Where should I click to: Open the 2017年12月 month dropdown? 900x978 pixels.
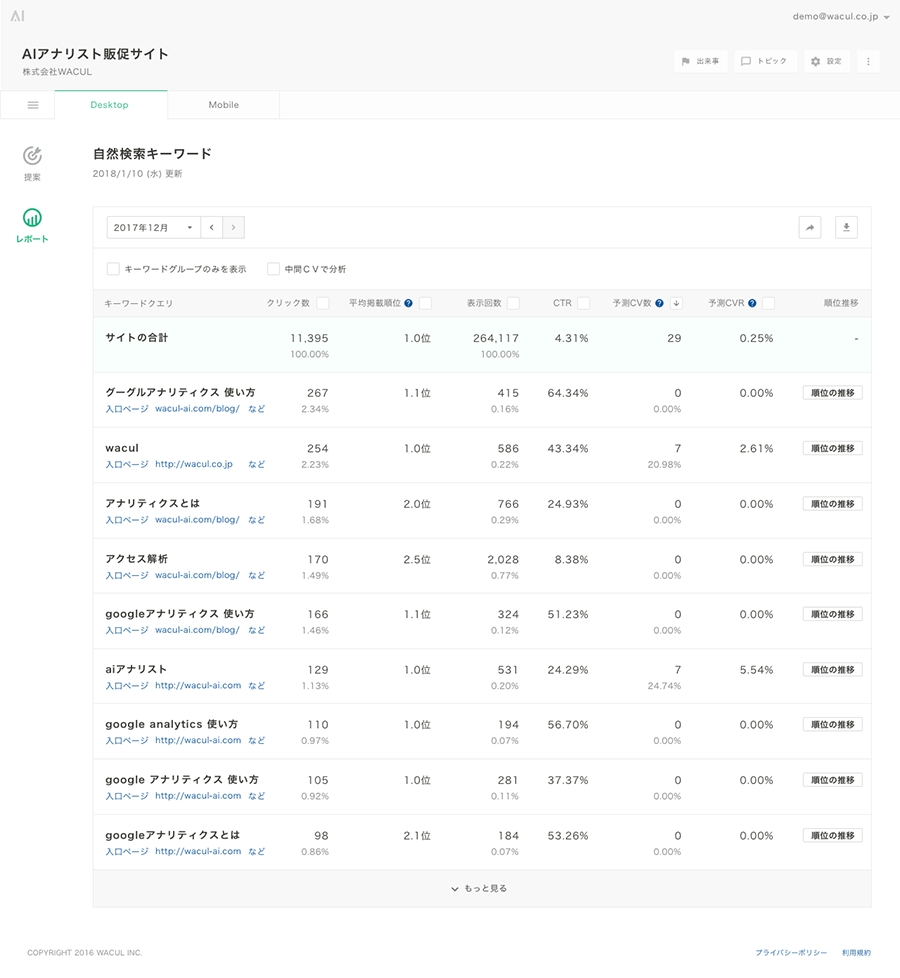[x=154, y=228]
